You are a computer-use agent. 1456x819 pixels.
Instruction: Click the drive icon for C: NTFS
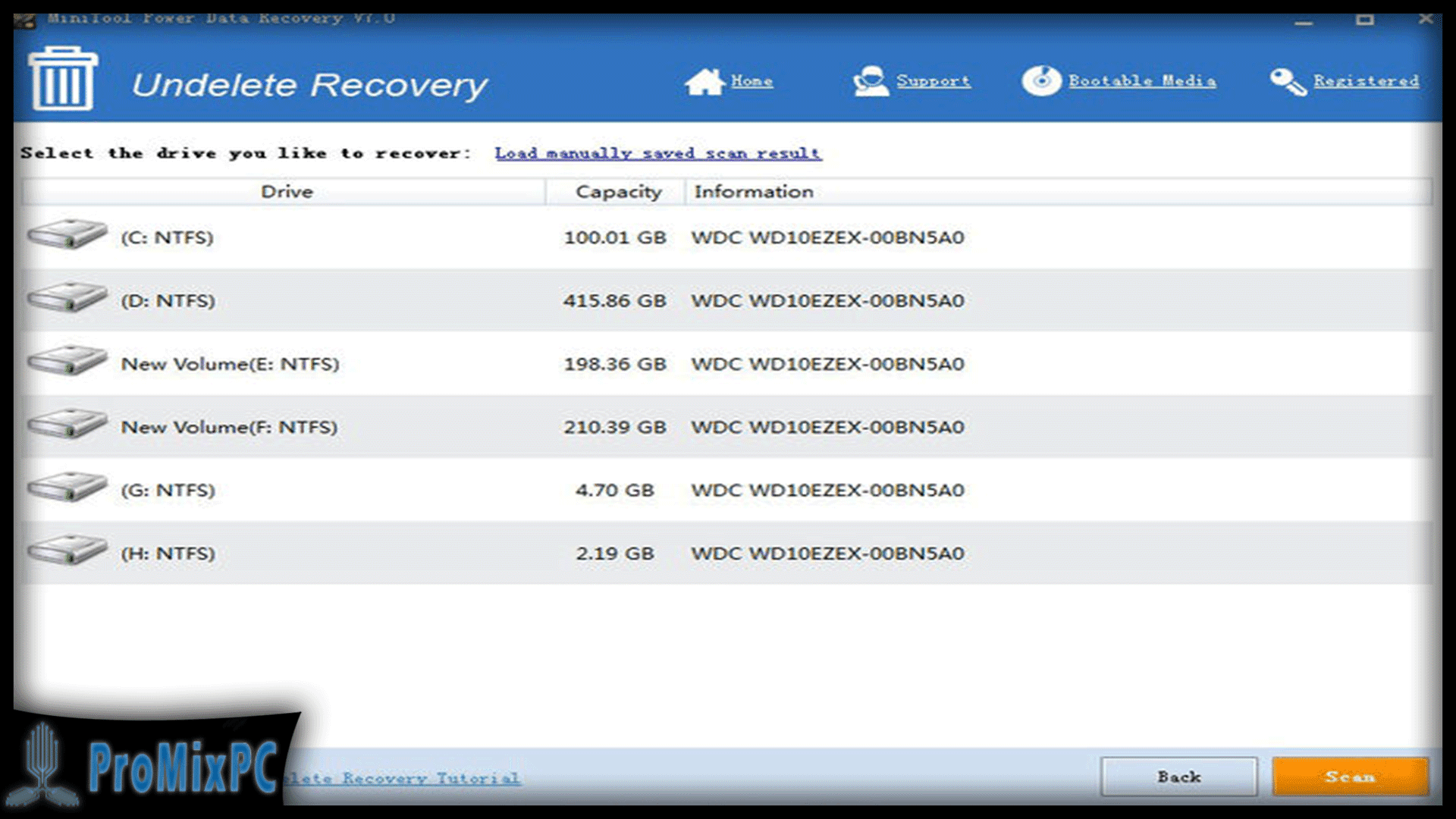point(67,234)
